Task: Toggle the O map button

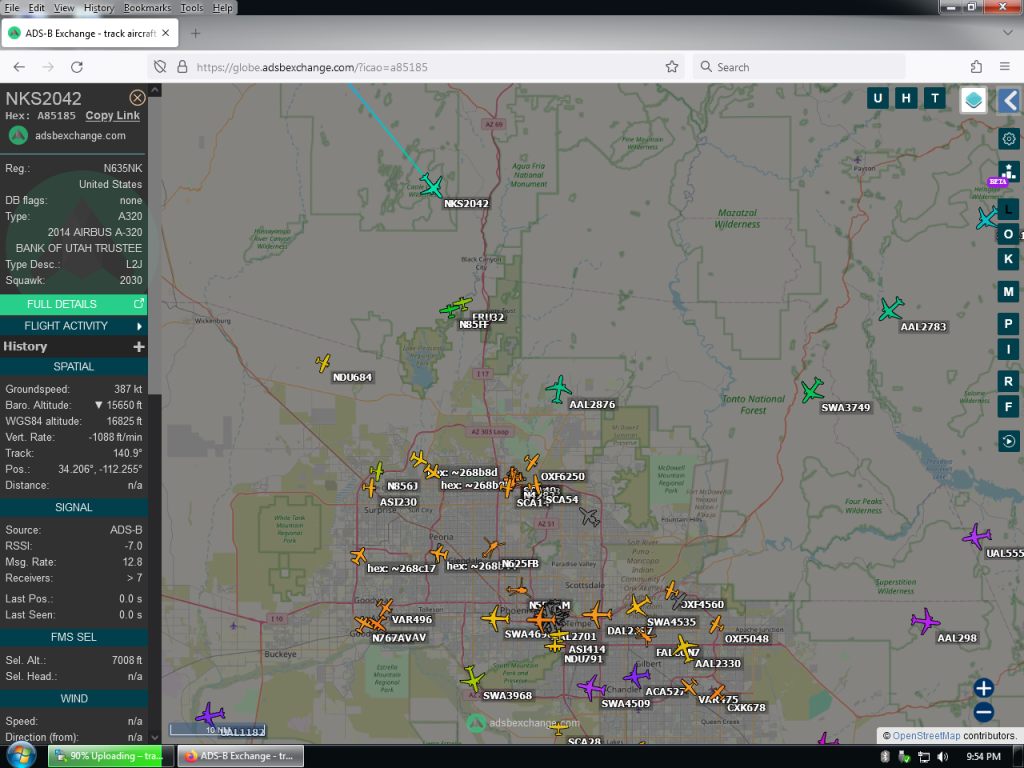Action: point(1008,234)
